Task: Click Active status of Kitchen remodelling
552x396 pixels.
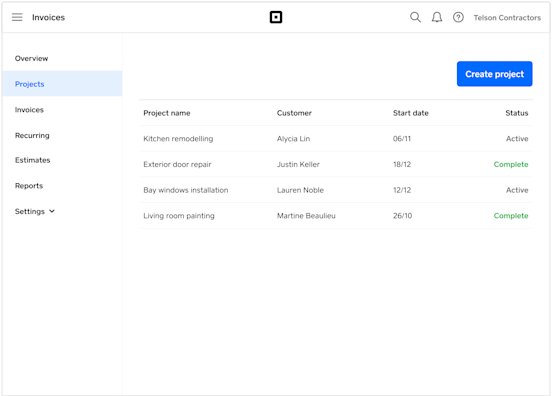Action: 517,139
